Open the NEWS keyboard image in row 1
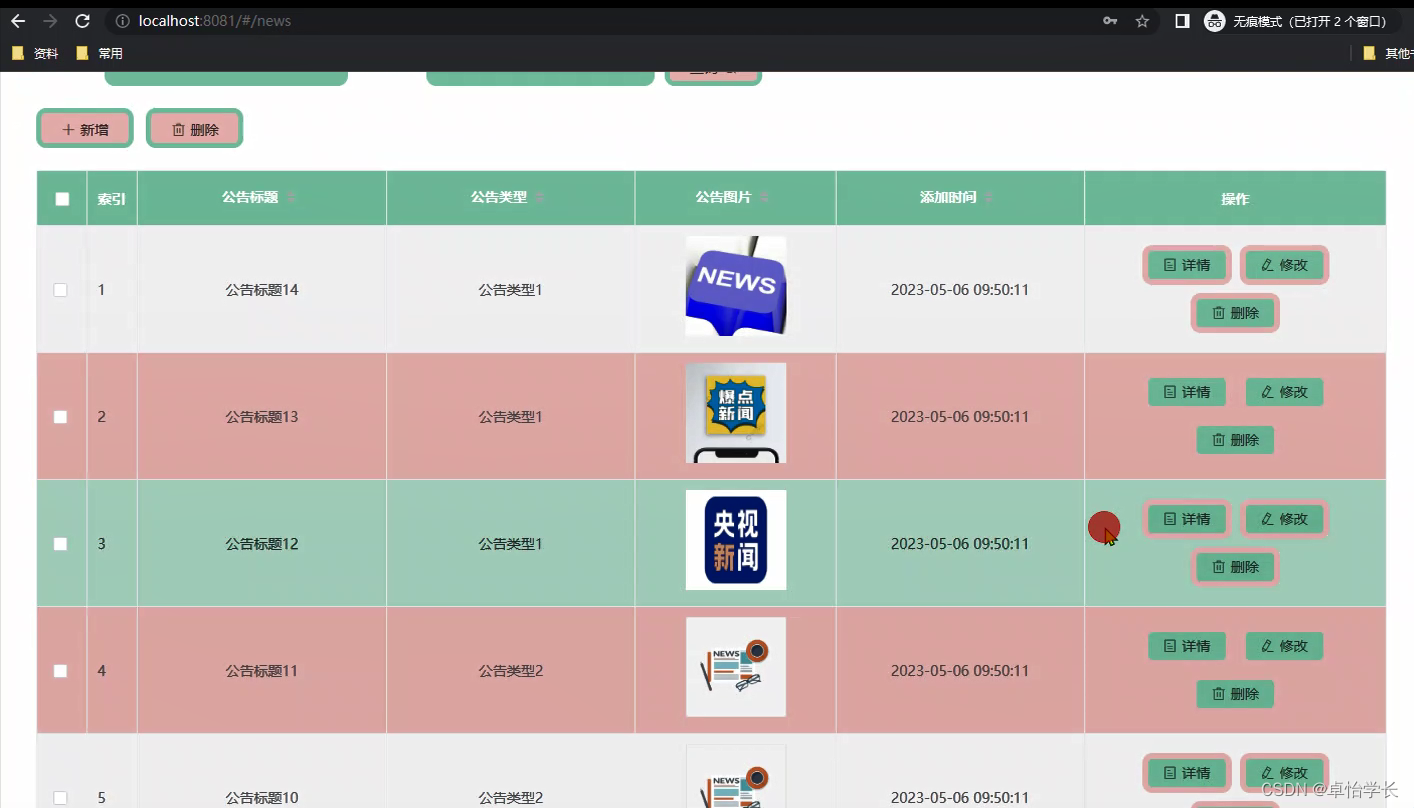 point(736,286)
